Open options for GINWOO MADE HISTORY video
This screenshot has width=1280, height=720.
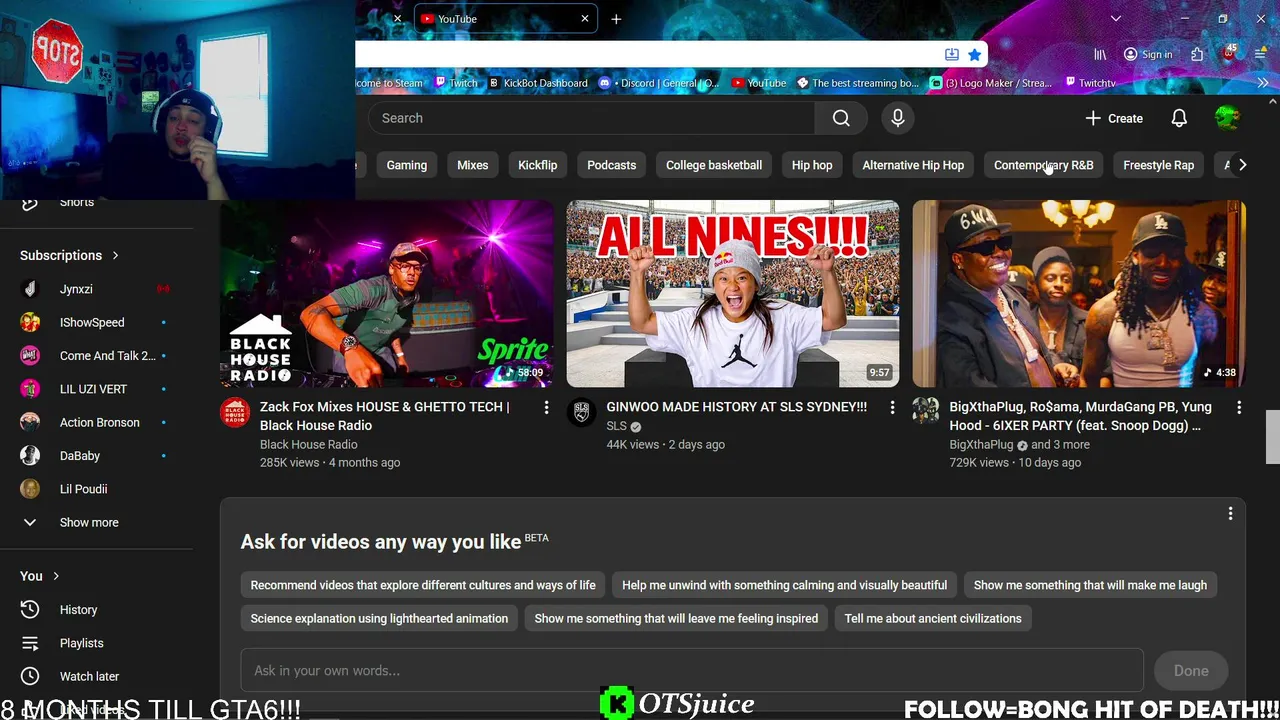[892, 408]
